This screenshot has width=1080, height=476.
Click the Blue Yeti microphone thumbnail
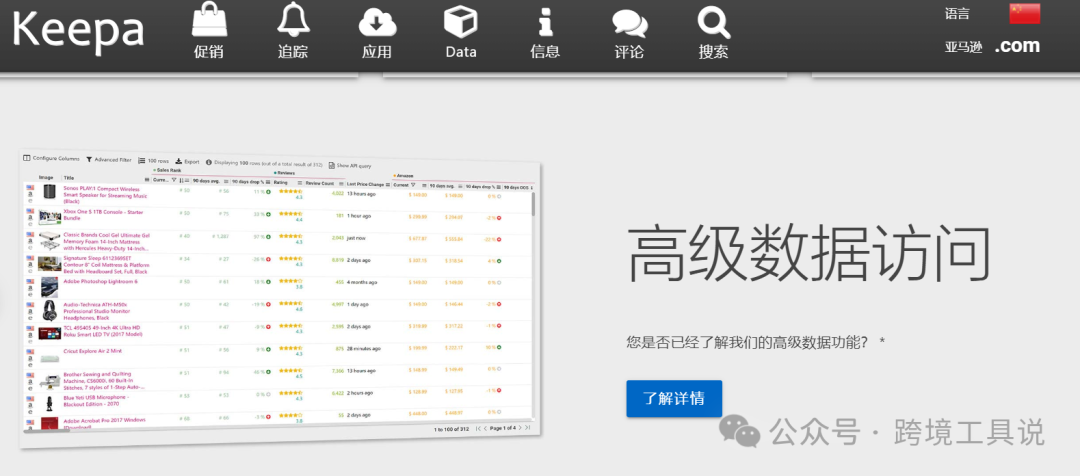tap(50, 402)
